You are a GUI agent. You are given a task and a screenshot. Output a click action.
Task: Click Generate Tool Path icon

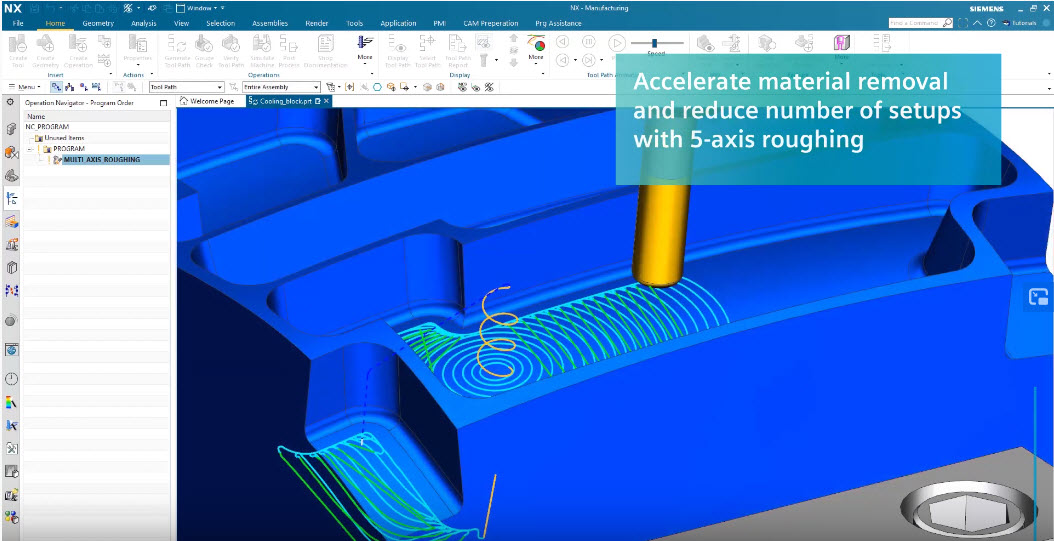(x=177, y=44)
